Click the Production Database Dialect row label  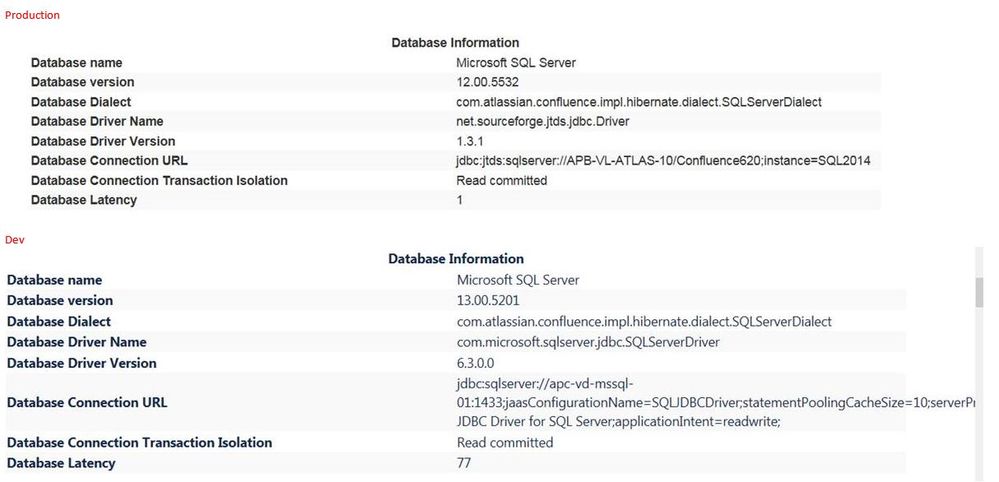[x=81, y=102]
